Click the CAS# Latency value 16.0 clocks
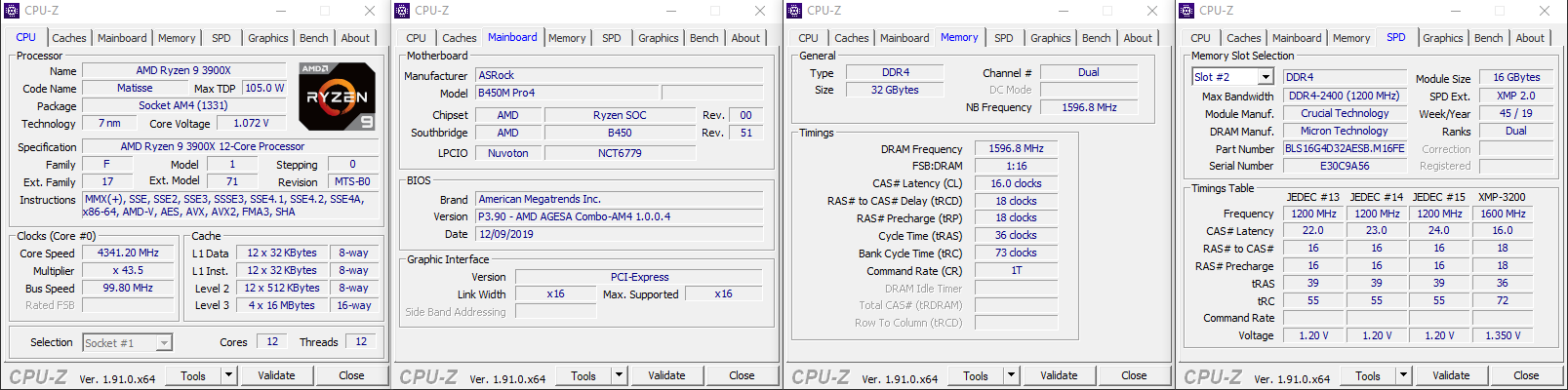Image resolution: width=1568 pixels, height=390 pixels. [1016, 183]
